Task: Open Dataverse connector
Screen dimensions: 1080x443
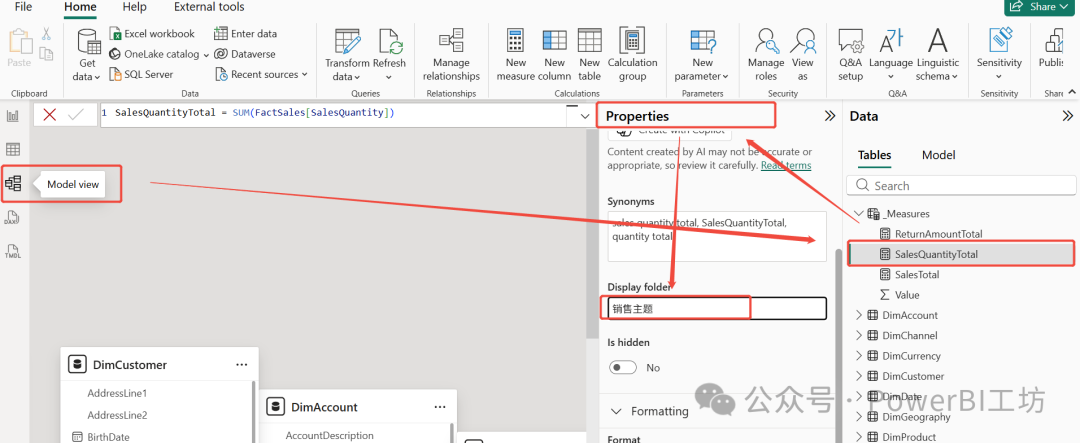Action: pos(245,54)
